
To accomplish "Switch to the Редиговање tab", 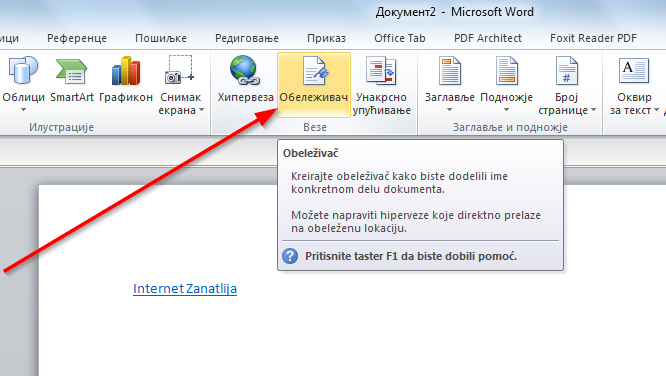I will click(x=247, y=38).
